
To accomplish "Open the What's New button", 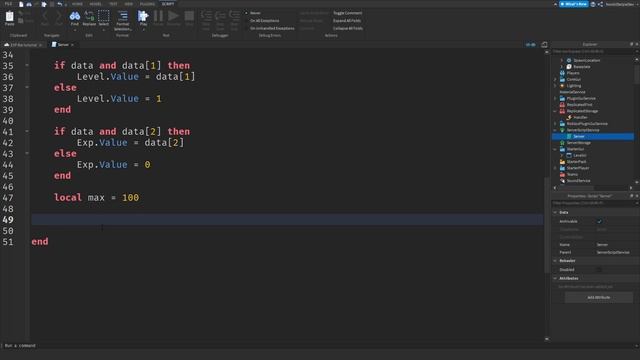I will pos(573,4).
